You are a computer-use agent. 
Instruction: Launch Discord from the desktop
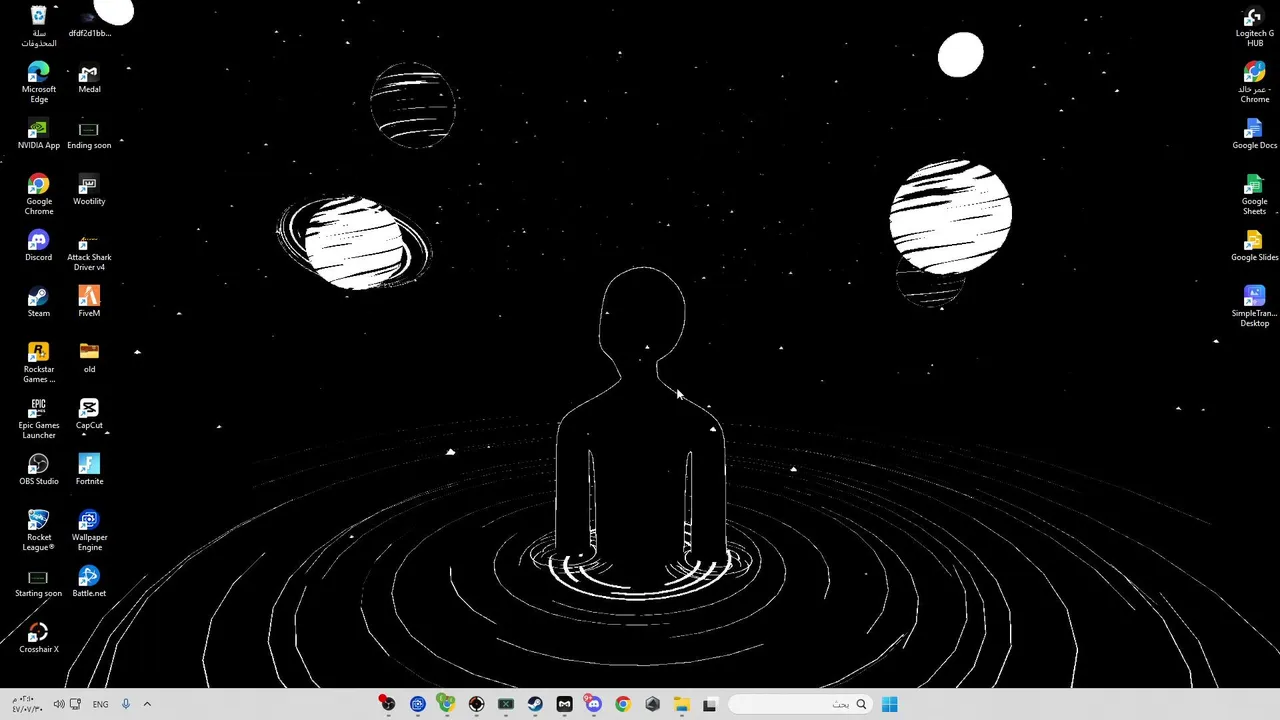[x=38, y=247]
